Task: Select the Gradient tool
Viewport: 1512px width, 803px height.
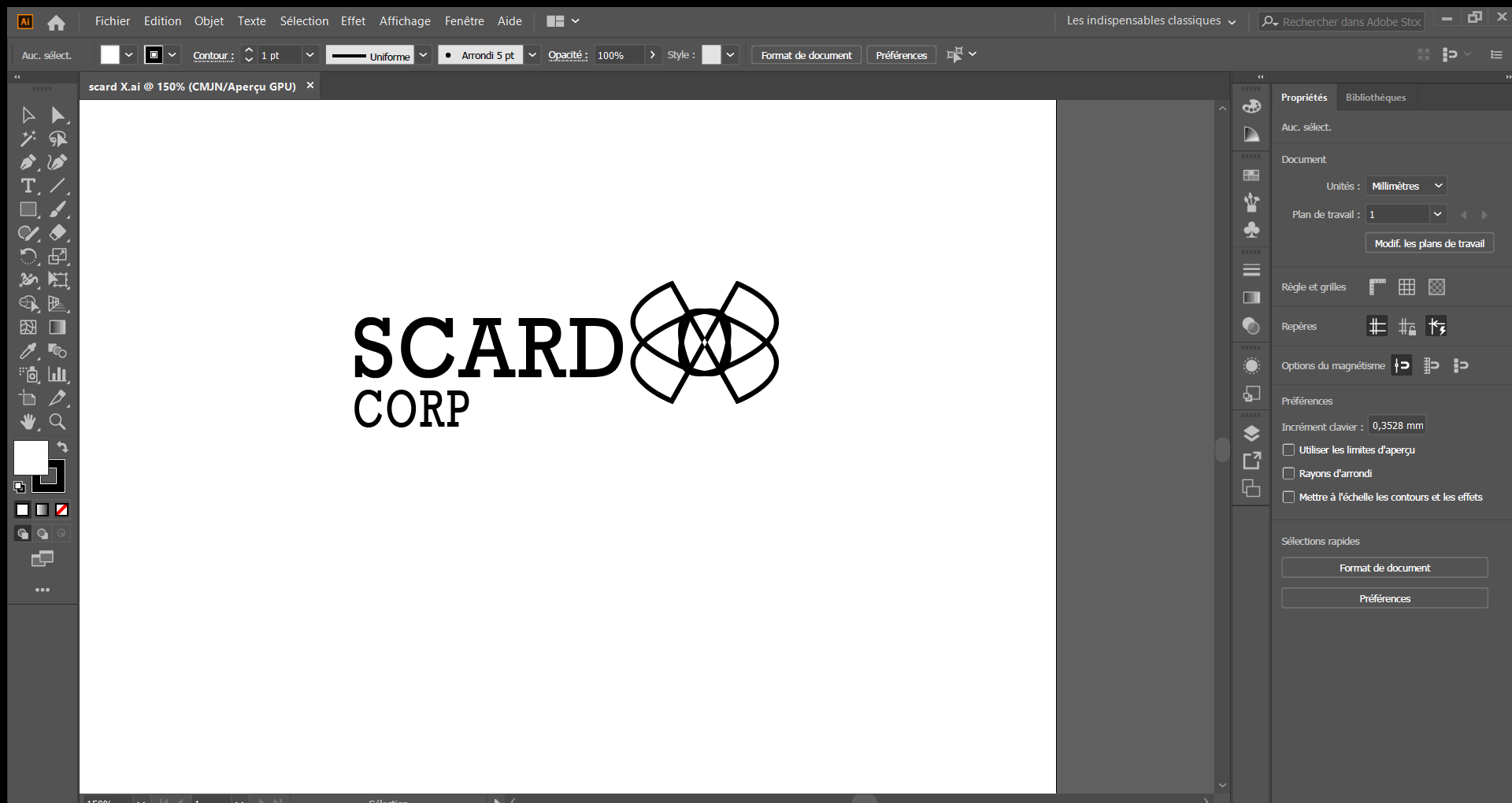Action: pyautogui.click(x=58, y=327)
